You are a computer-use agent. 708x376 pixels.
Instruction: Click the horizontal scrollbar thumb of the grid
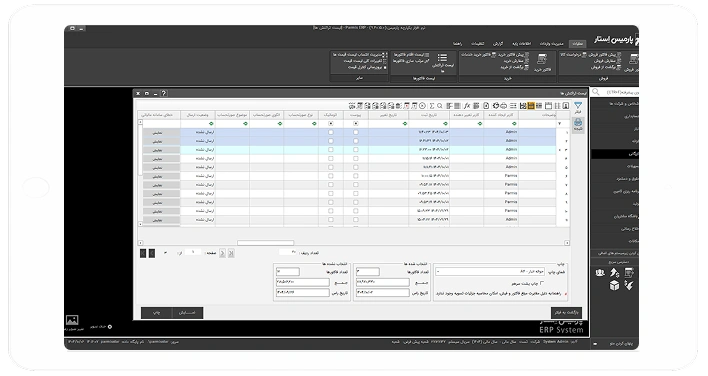coord(266,243)
